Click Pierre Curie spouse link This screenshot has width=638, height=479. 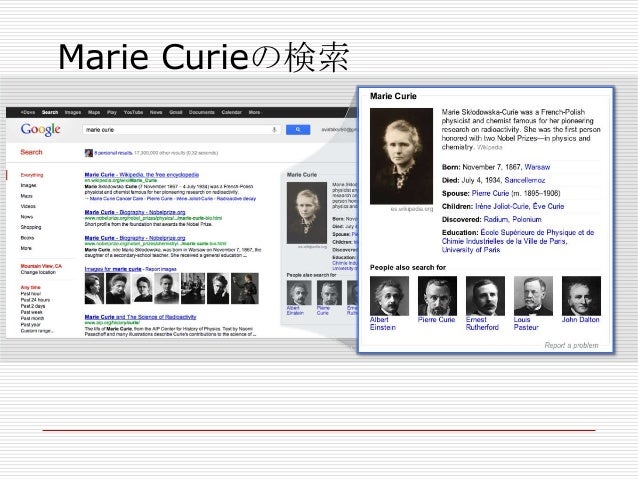pos(490,193)
